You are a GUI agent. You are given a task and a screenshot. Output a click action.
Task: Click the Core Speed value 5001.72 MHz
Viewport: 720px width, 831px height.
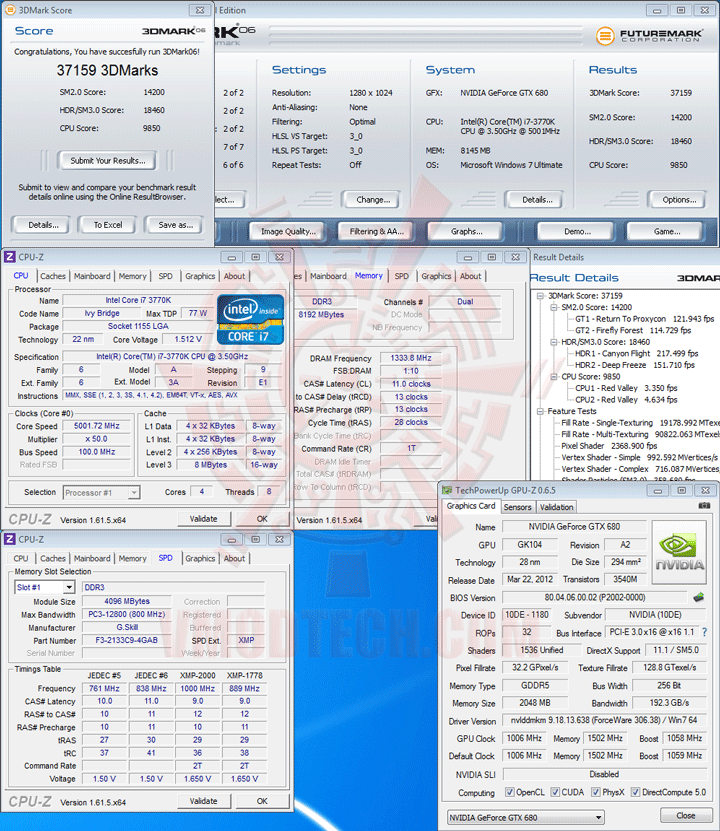click(96, 426)
